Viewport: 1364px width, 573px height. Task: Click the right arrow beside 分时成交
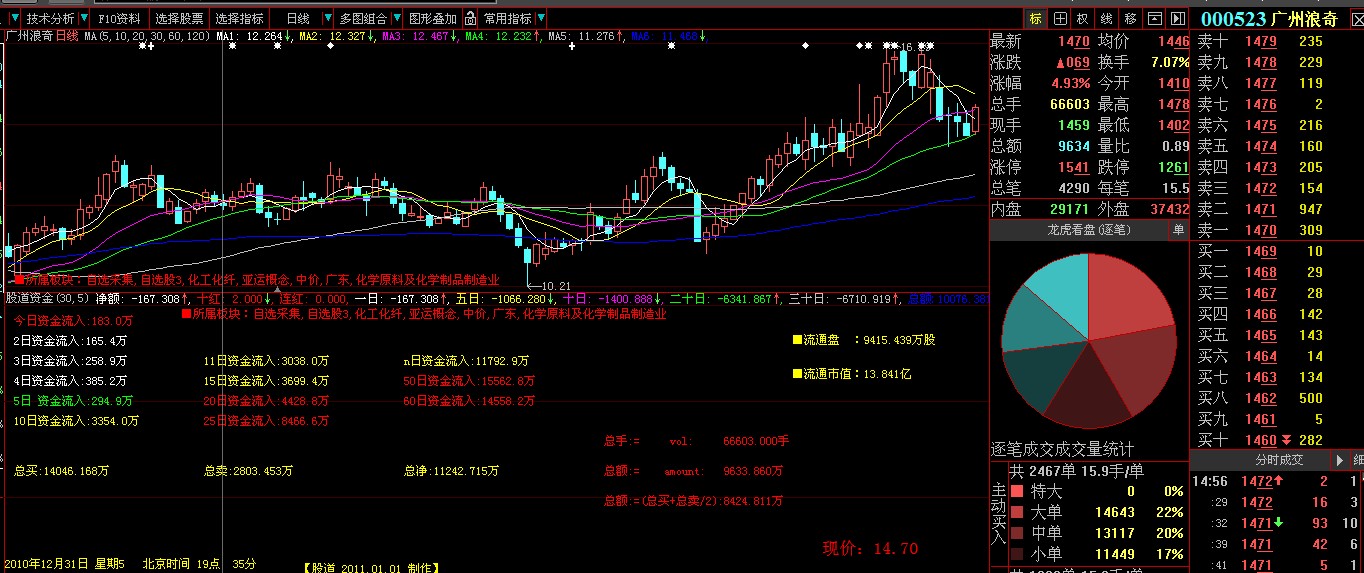[x=1340, y=459]
